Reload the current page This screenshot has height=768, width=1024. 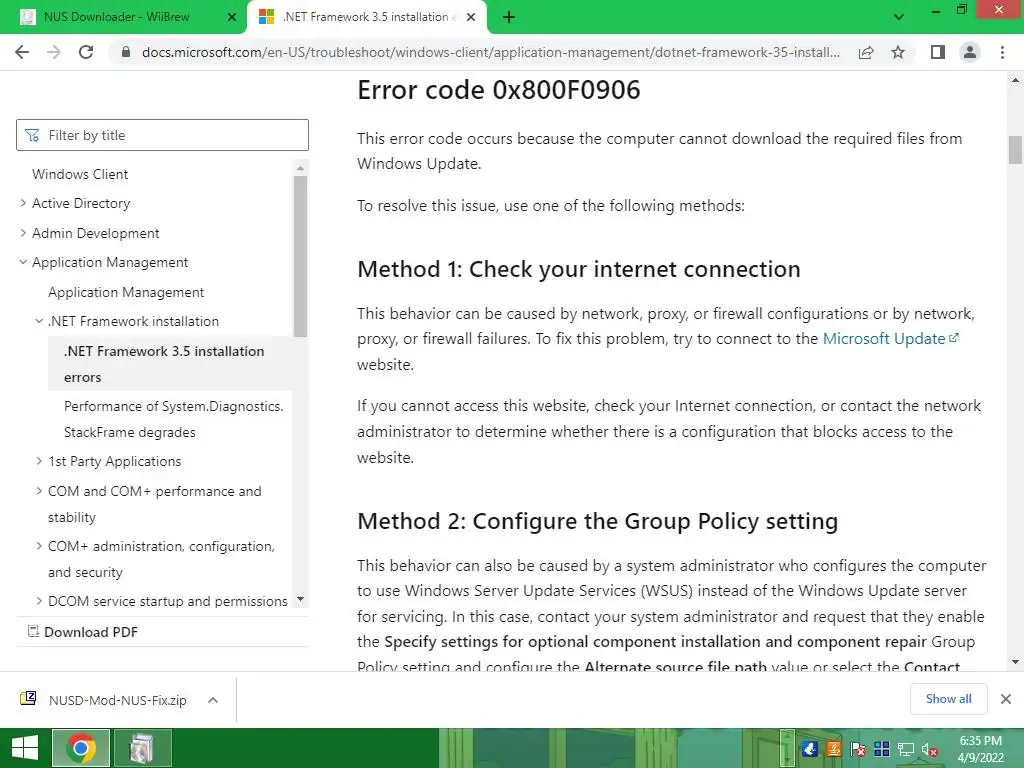click(x=86, y=52)
